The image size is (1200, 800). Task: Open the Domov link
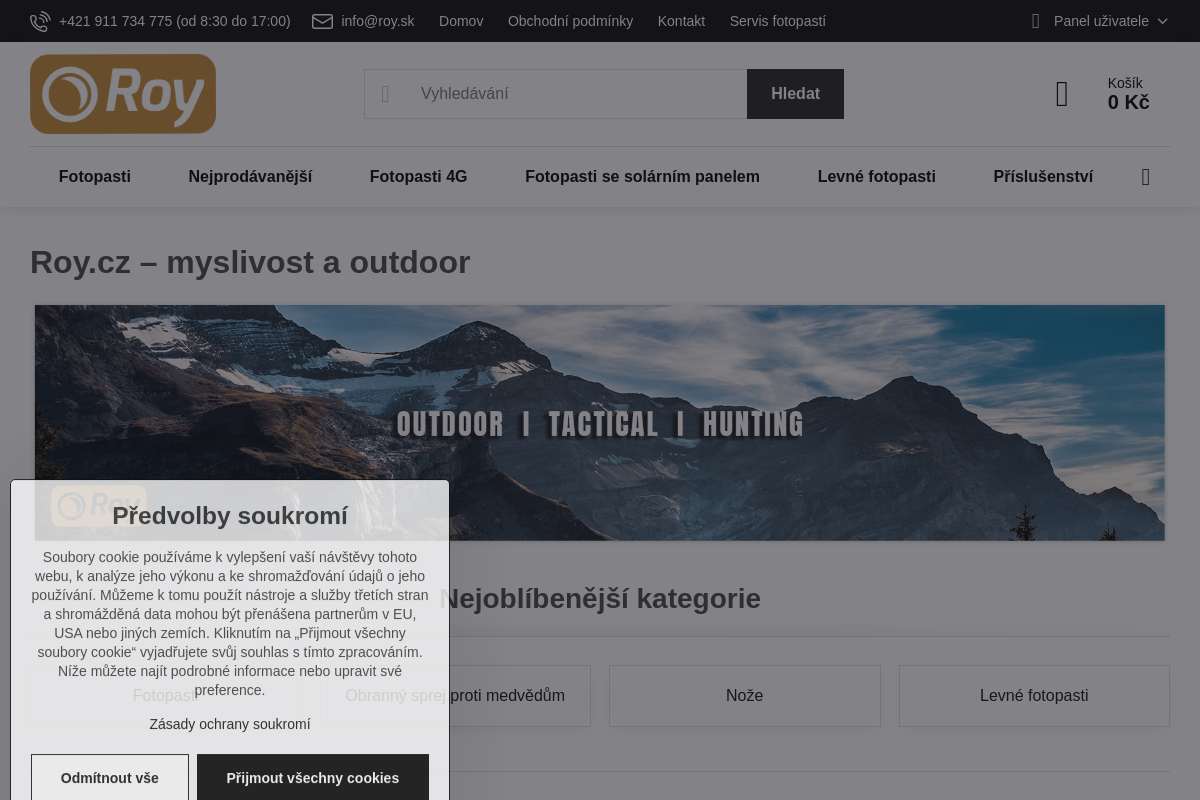coord(461,21)
